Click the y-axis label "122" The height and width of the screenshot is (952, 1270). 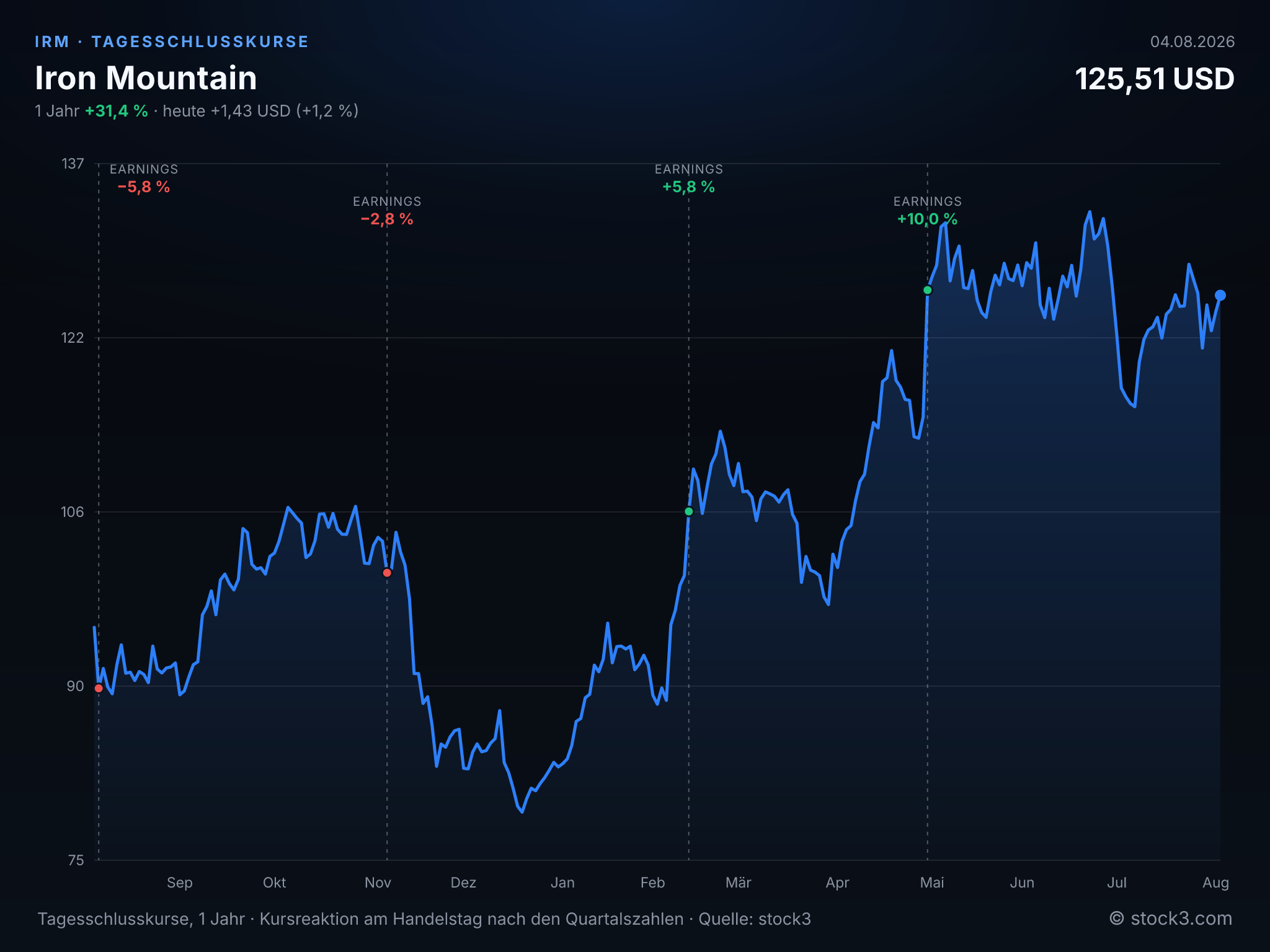[73, 338]
